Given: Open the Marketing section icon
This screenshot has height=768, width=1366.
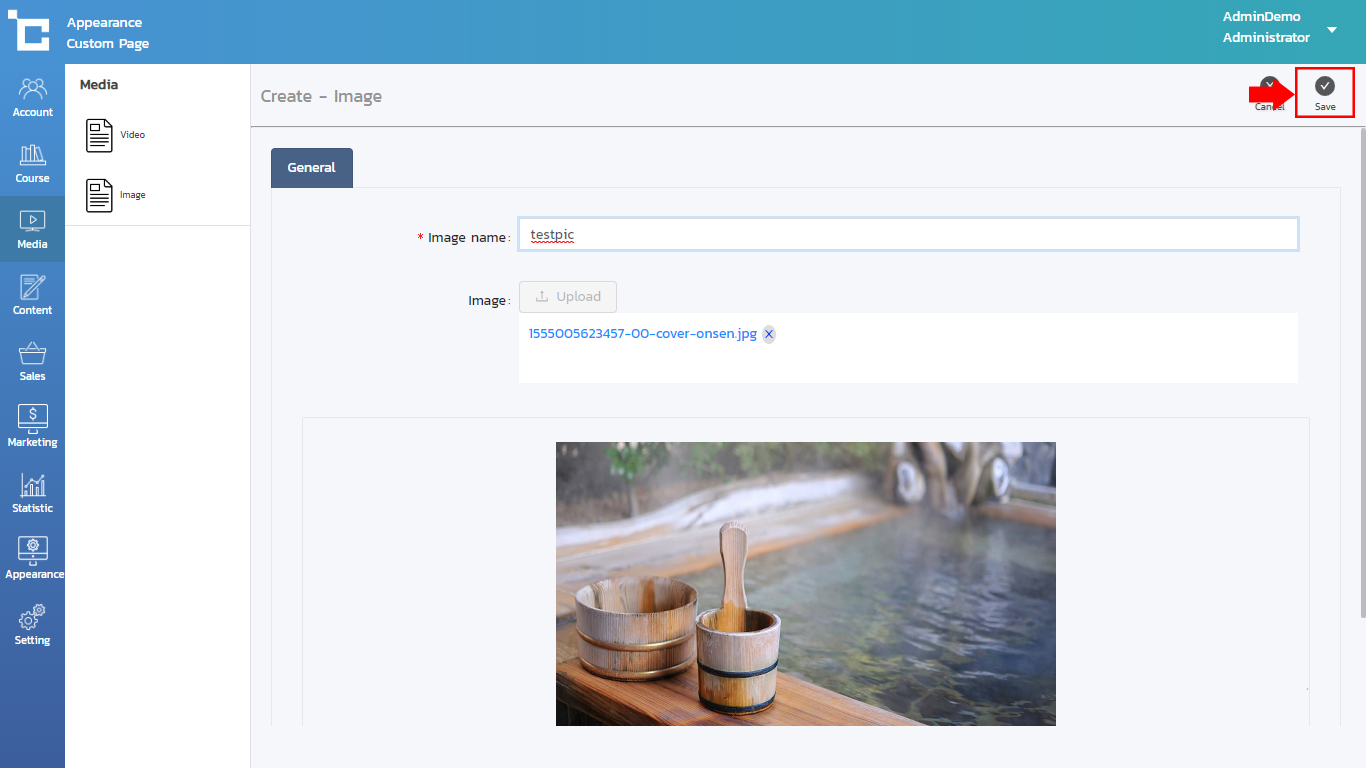Looking at the screenshot, I should 32,427.
